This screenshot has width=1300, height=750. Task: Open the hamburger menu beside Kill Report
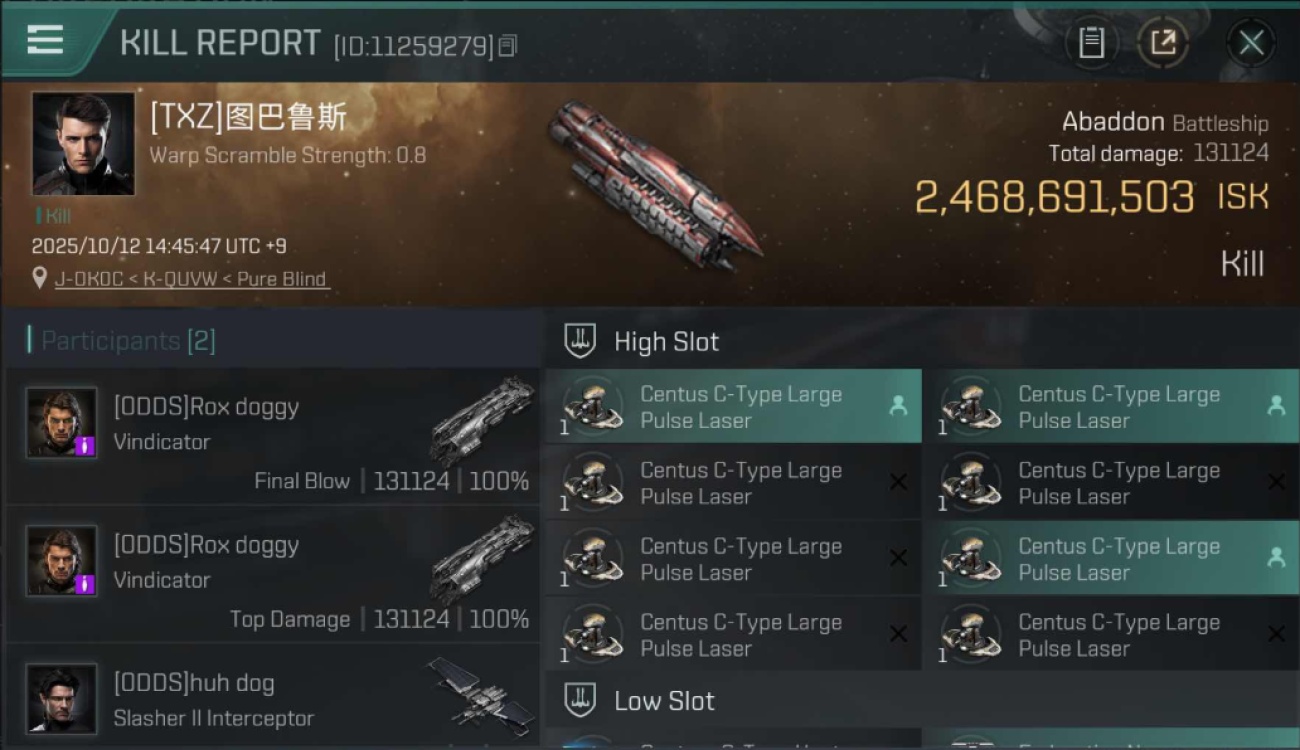click(45, 41)
